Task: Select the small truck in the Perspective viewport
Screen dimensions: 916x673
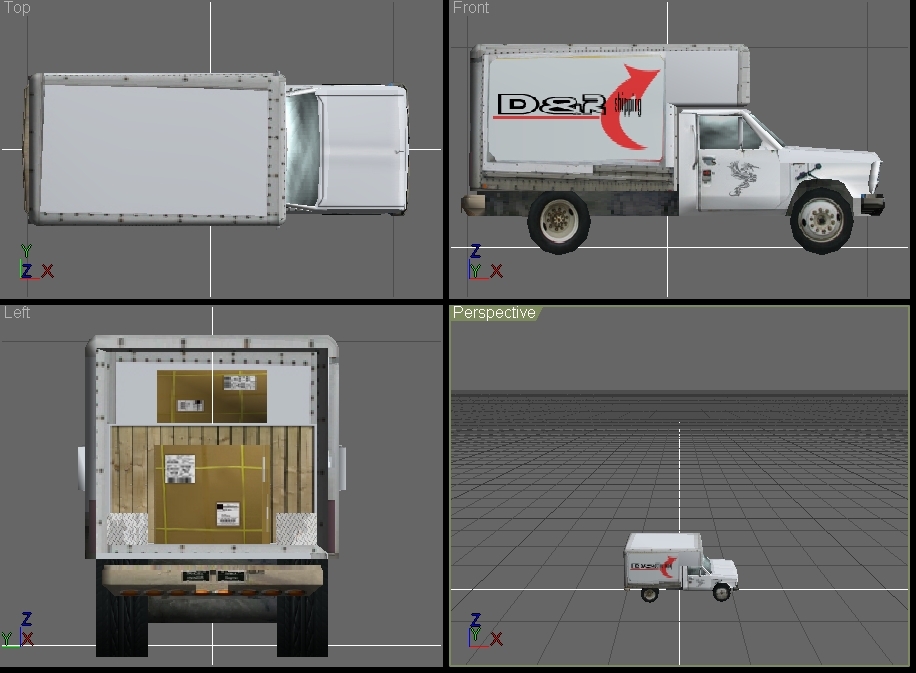Action: (x=681, y=567)
